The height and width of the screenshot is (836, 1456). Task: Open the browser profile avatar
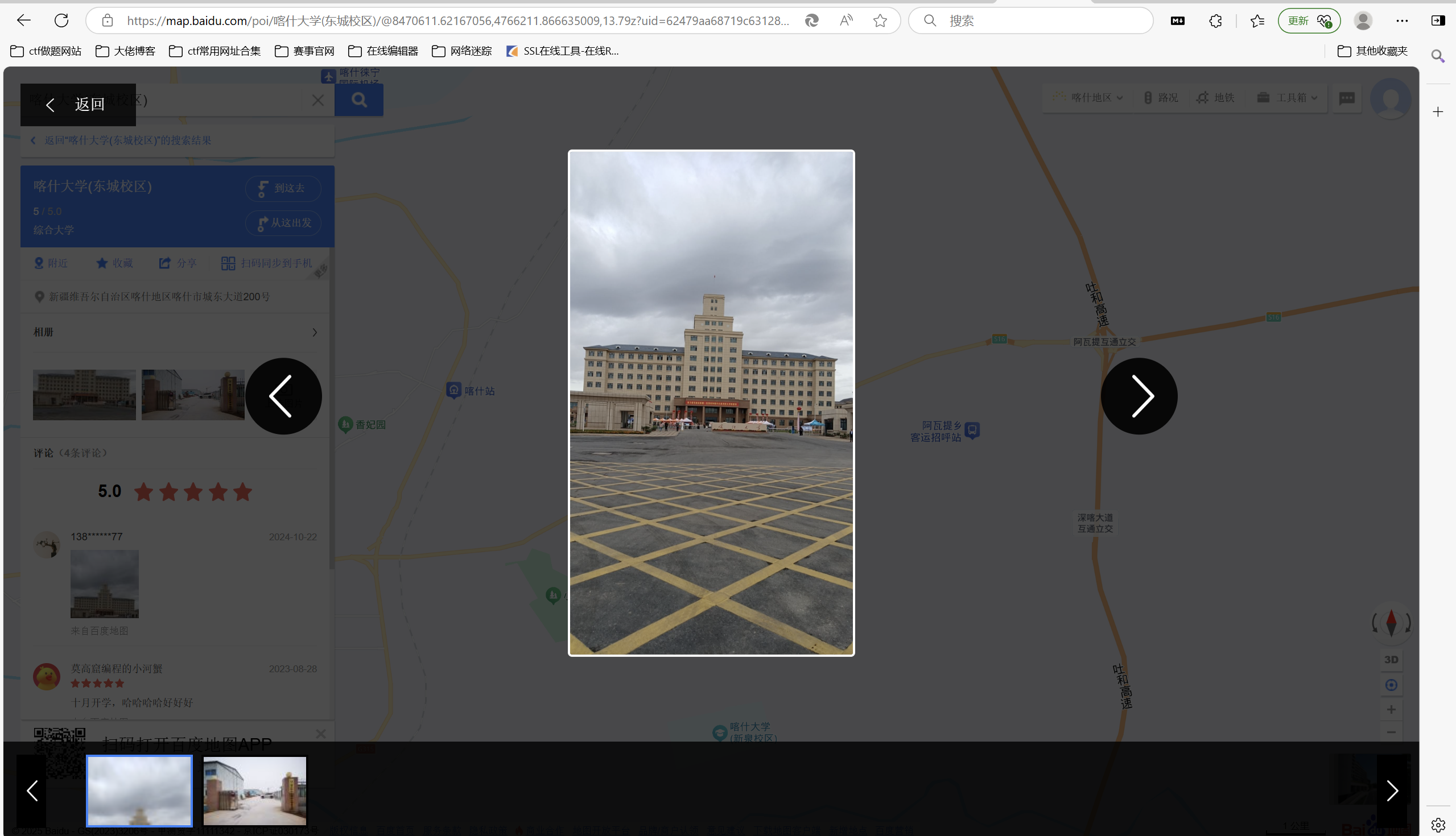(1363, 20)
